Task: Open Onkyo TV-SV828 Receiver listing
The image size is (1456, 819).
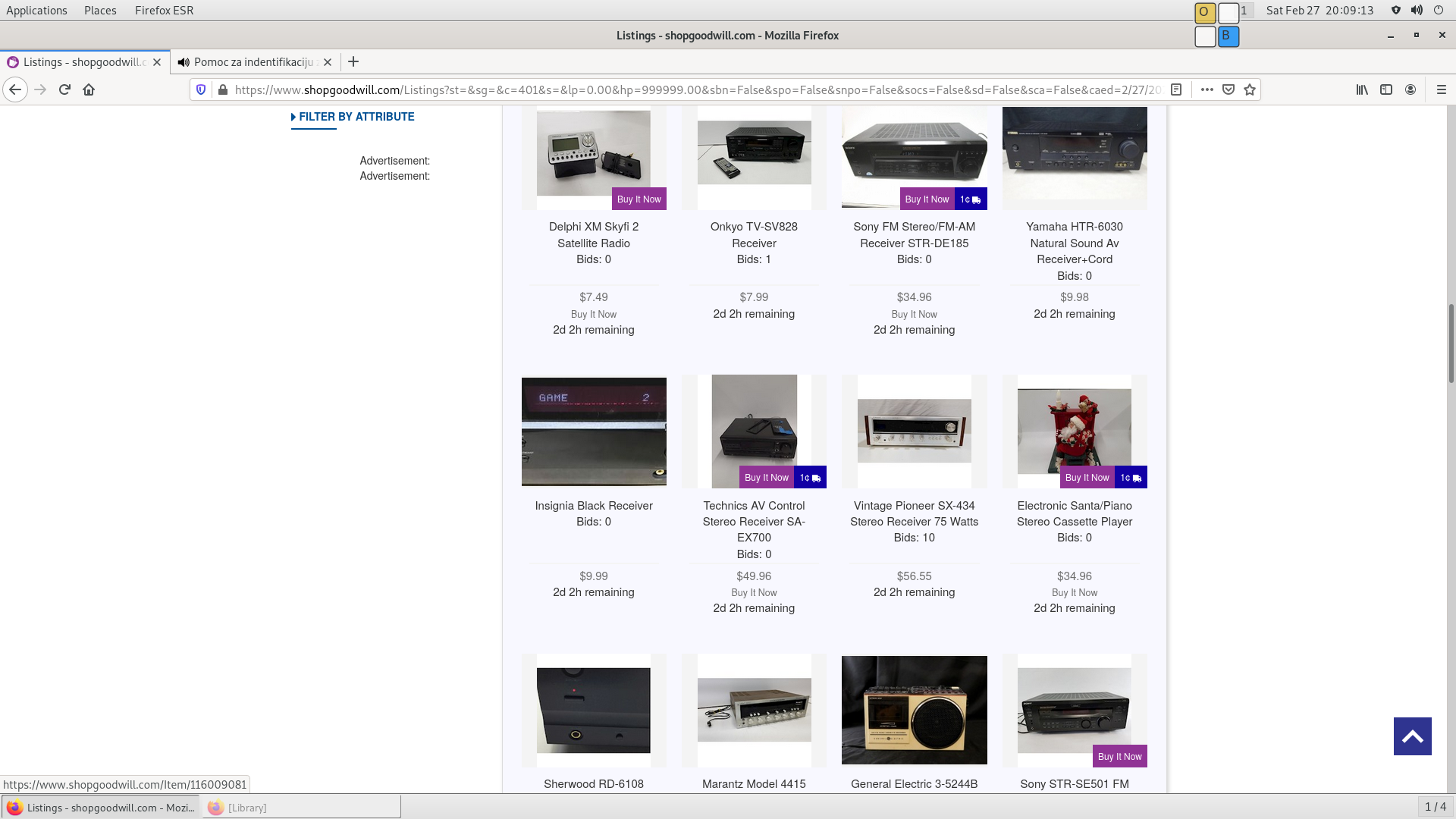Action: pos(754,235)
